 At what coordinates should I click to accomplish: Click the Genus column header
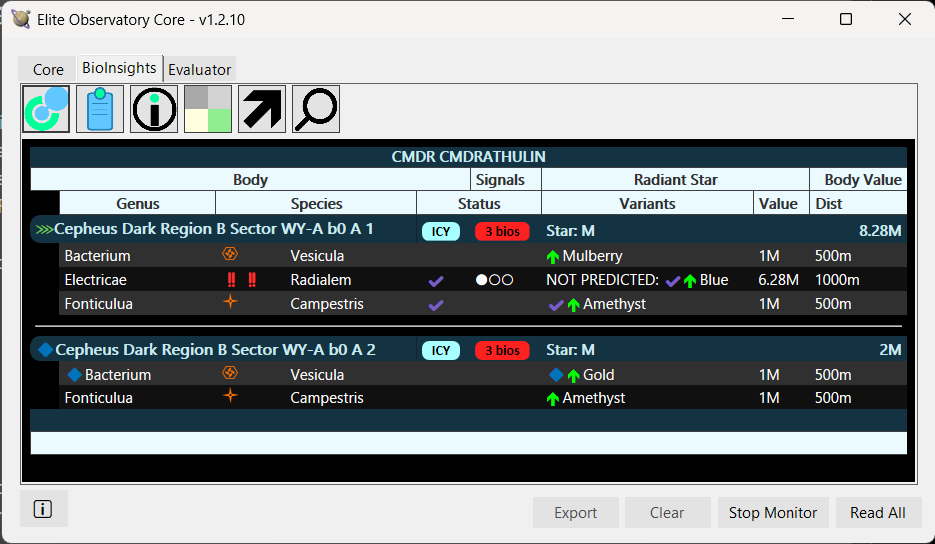point(138,203)
